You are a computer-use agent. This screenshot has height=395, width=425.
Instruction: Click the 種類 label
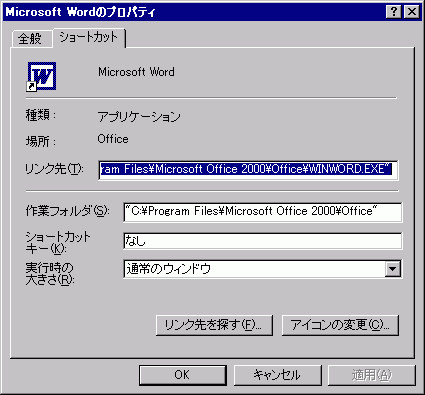41,115
